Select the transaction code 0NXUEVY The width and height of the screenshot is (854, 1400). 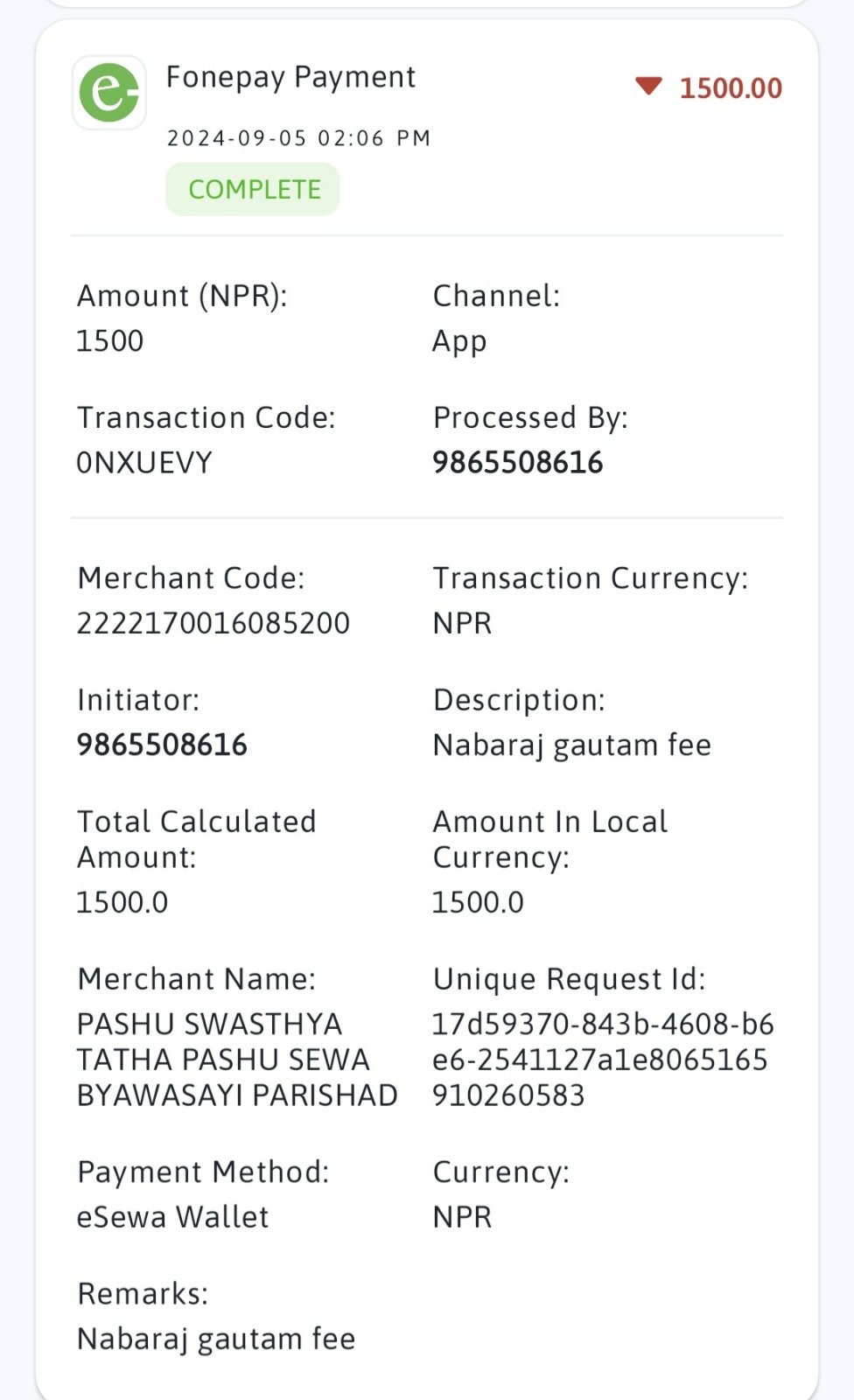144,462
